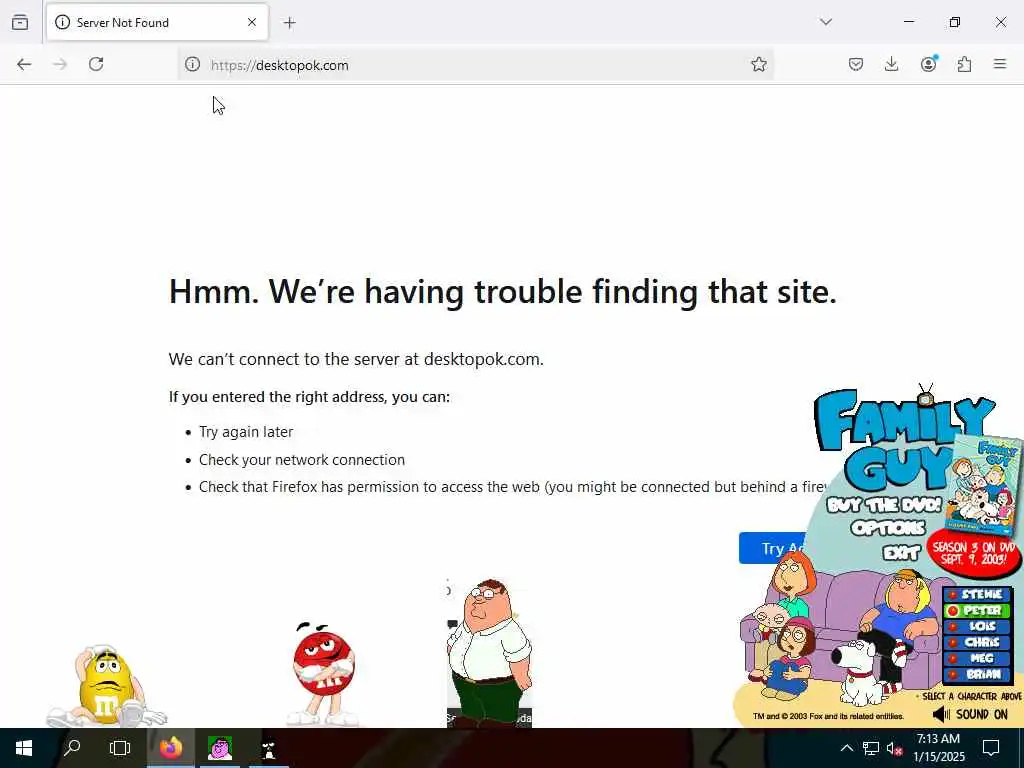1024x768 pixels.
Task: Open a new tab with the plus button
Action: coord(290,23)
